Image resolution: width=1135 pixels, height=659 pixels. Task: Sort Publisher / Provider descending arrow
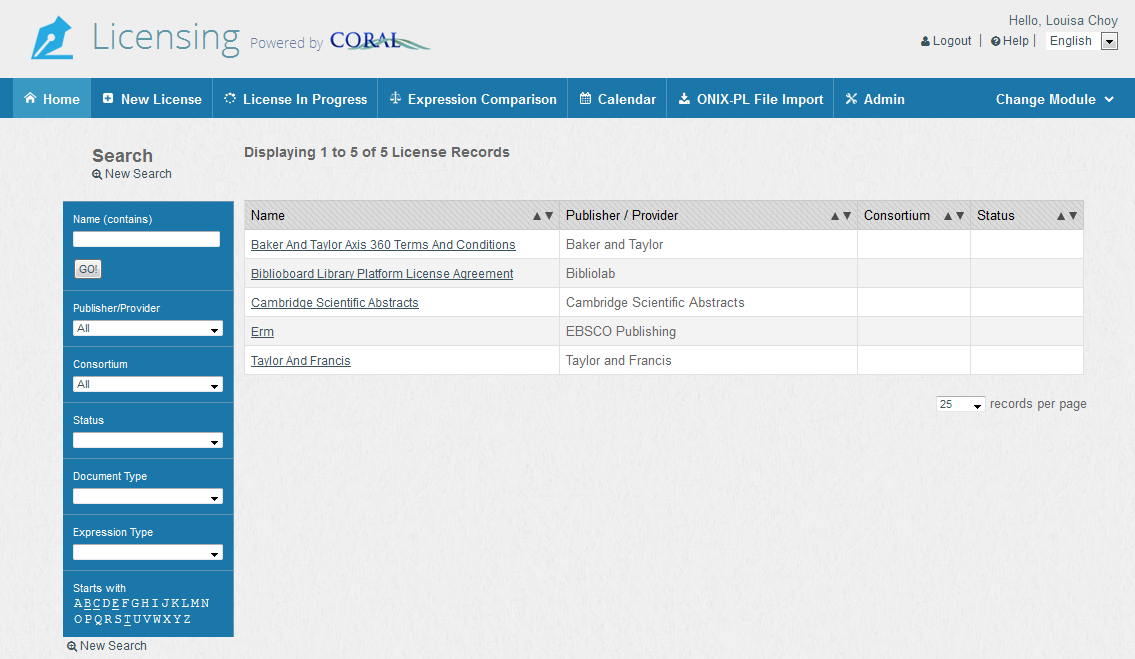847,216
